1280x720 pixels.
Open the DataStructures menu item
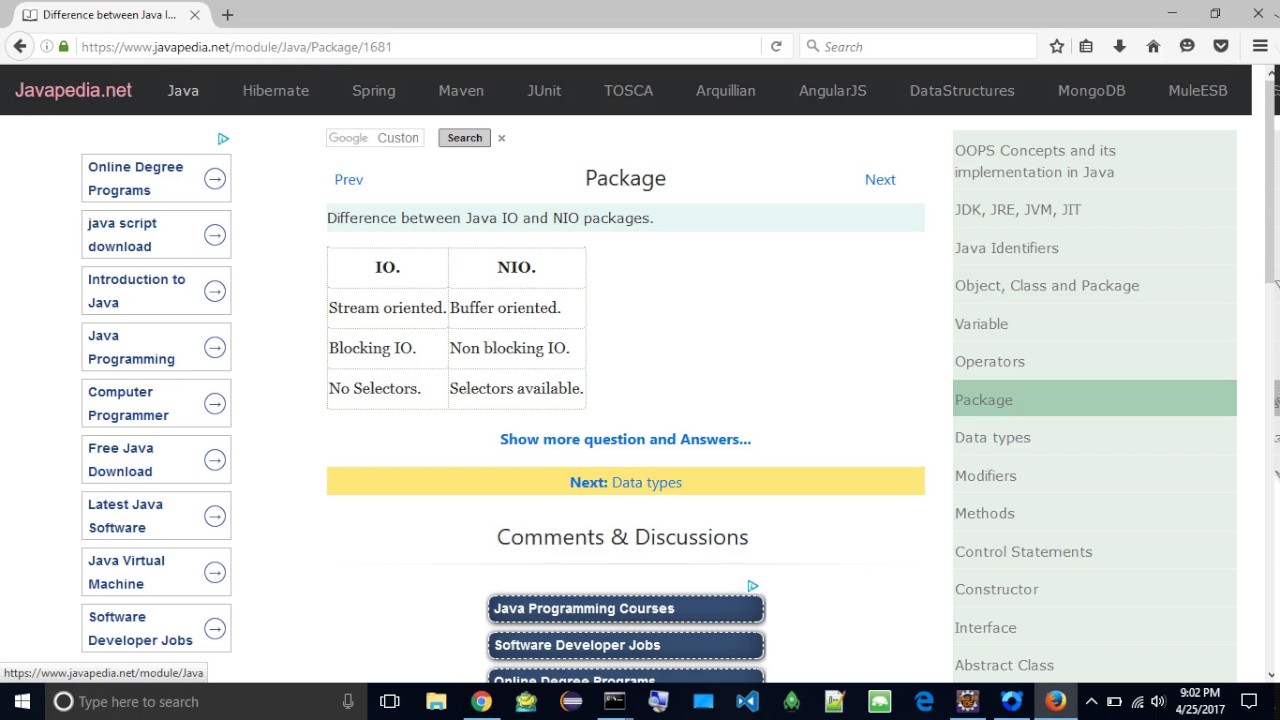tap(962, 90)
